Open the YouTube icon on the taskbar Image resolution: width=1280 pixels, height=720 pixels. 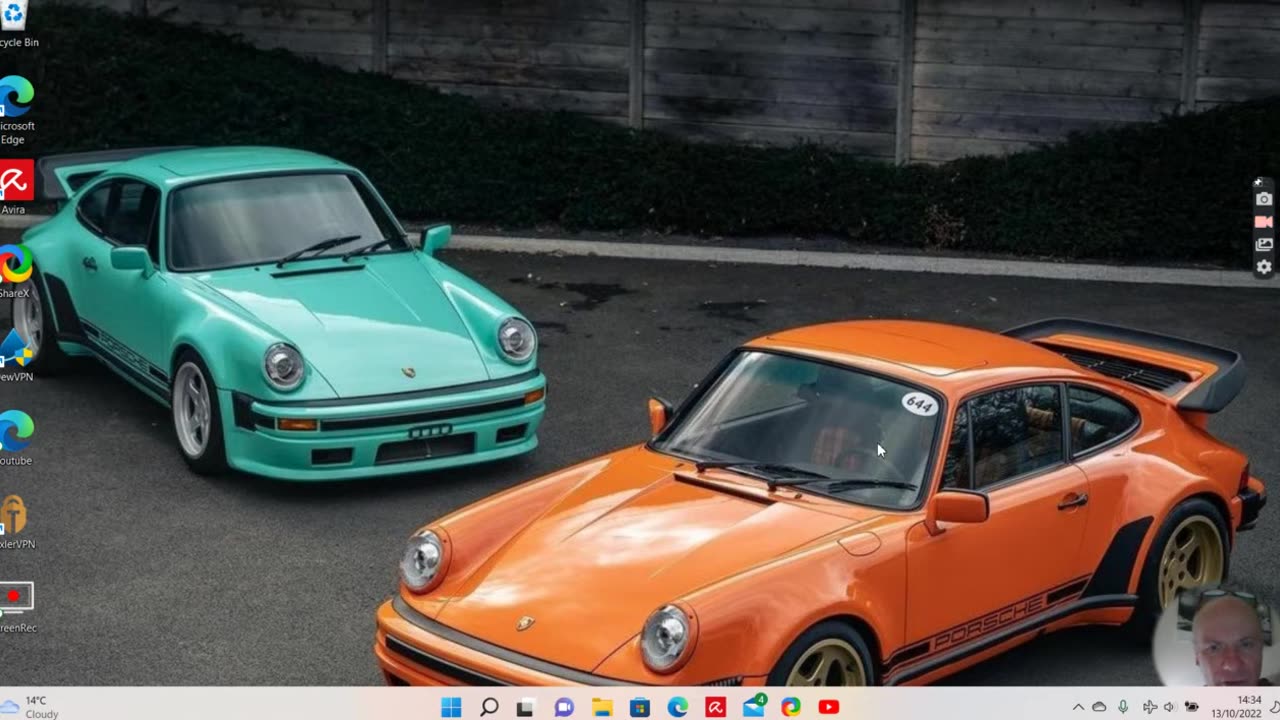[x=829, y=707]
